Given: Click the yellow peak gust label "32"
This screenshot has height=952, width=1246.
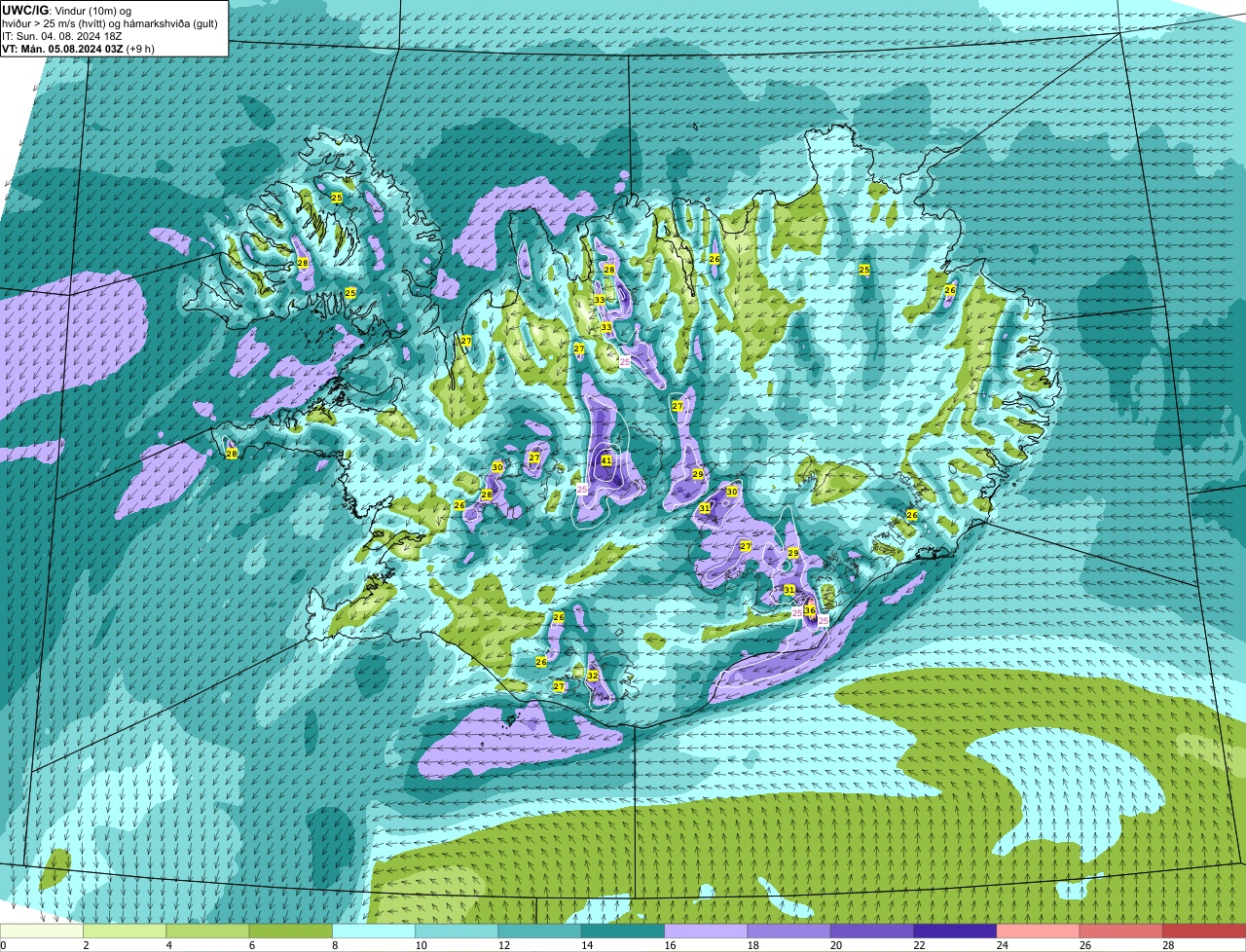Looking at the screenshot, I should (x=592, y=675).
